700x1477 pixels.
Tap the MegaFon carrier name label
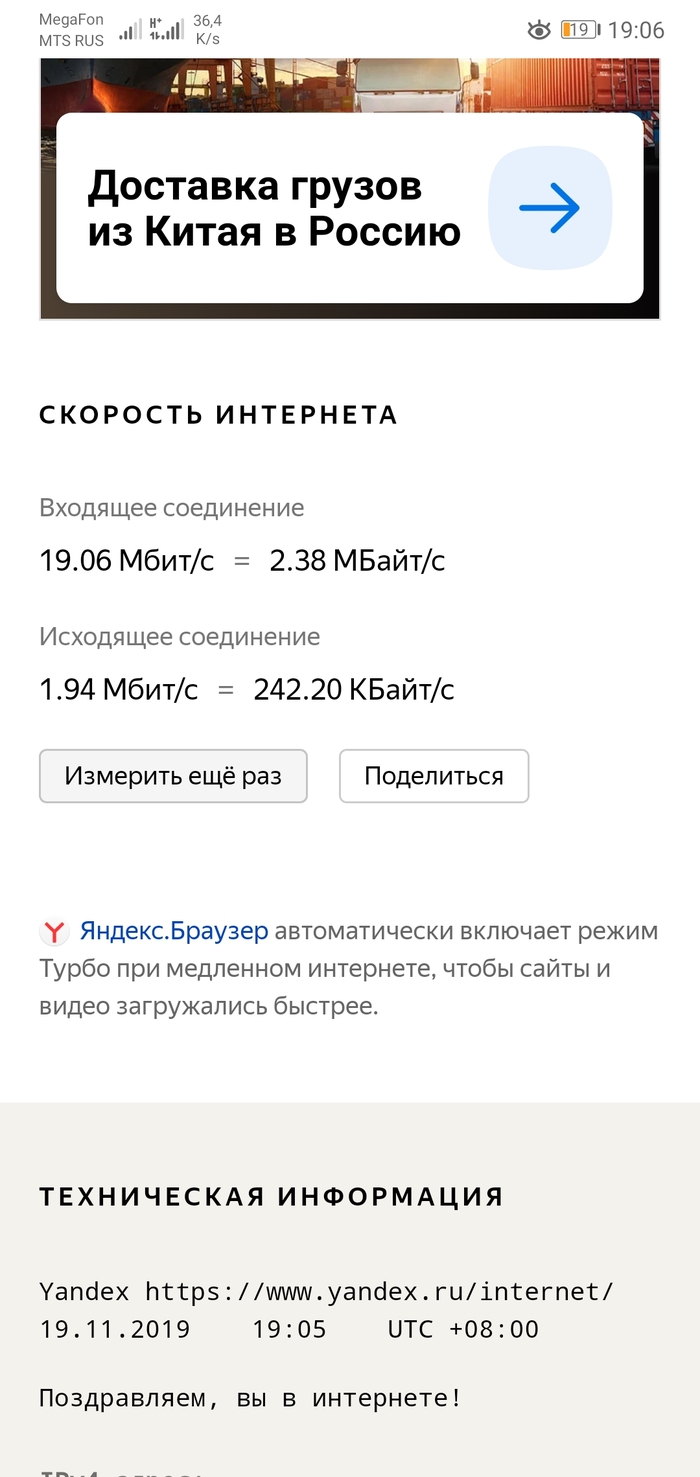point(71,20)
